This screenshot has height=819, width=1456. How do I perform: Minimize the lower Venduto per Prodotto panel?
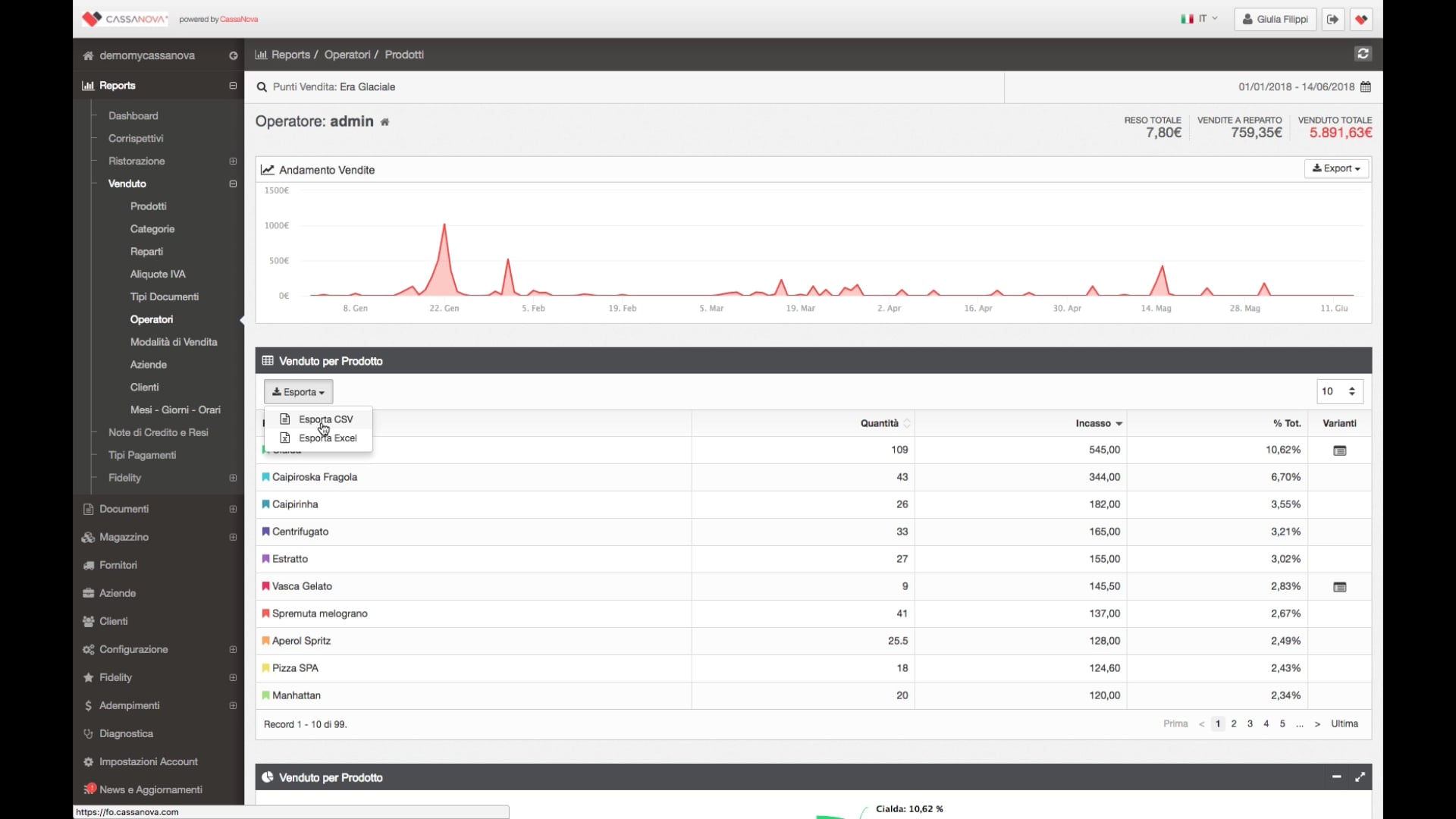1336,777
